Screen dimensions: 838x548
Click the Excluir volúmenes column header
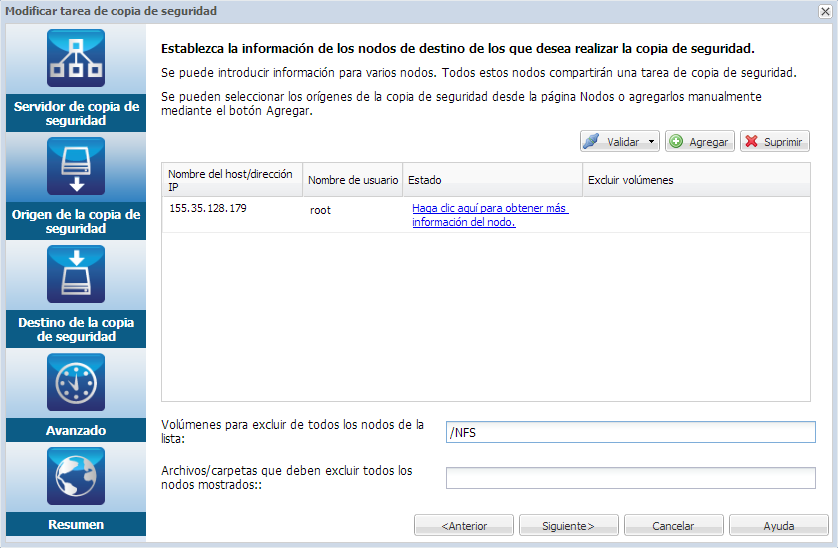tap(696, 180)
